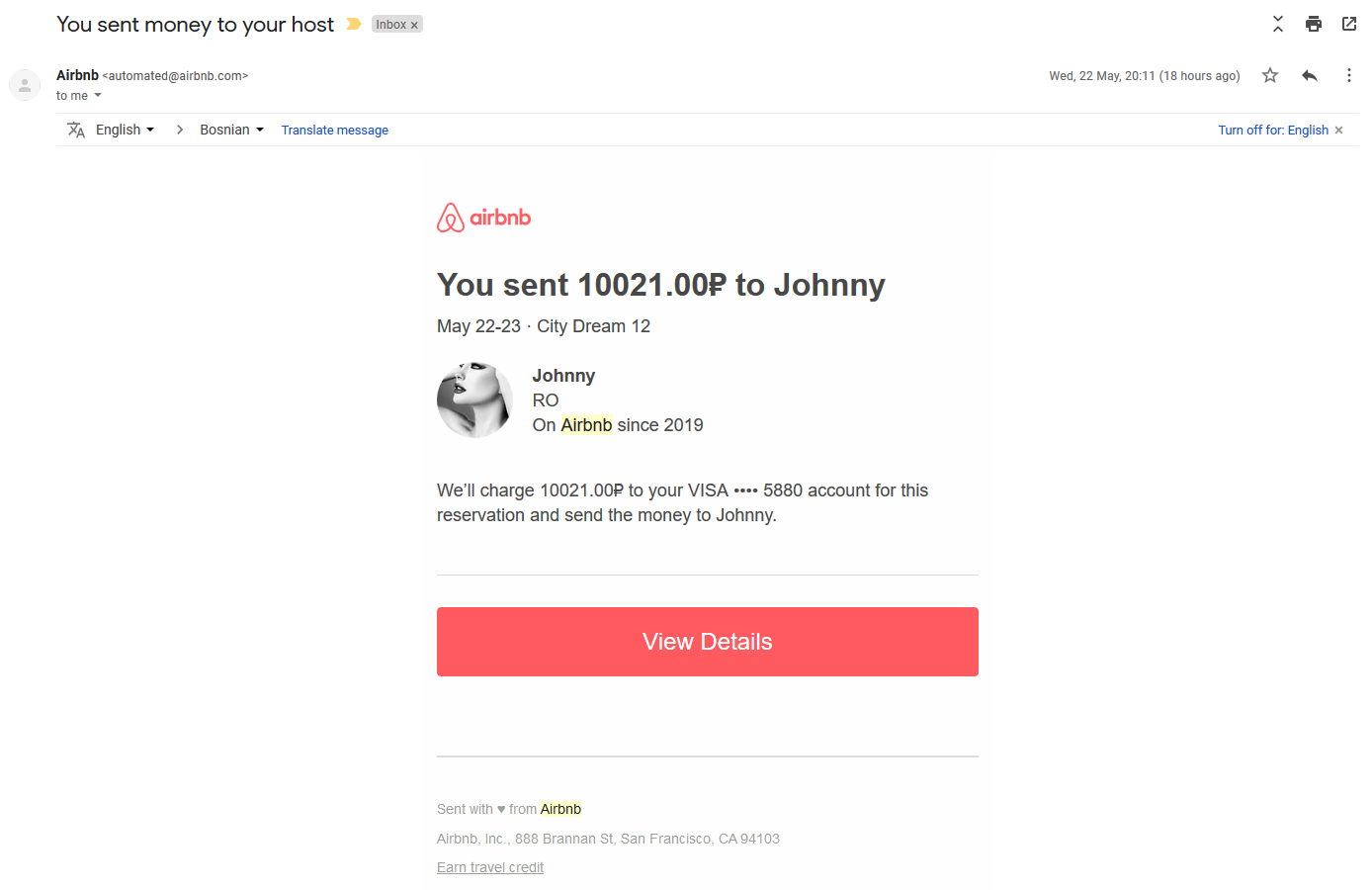The image size is (1372, 890).
Task: Click the sender avatar icon
Action: click(x=25, y=85)
